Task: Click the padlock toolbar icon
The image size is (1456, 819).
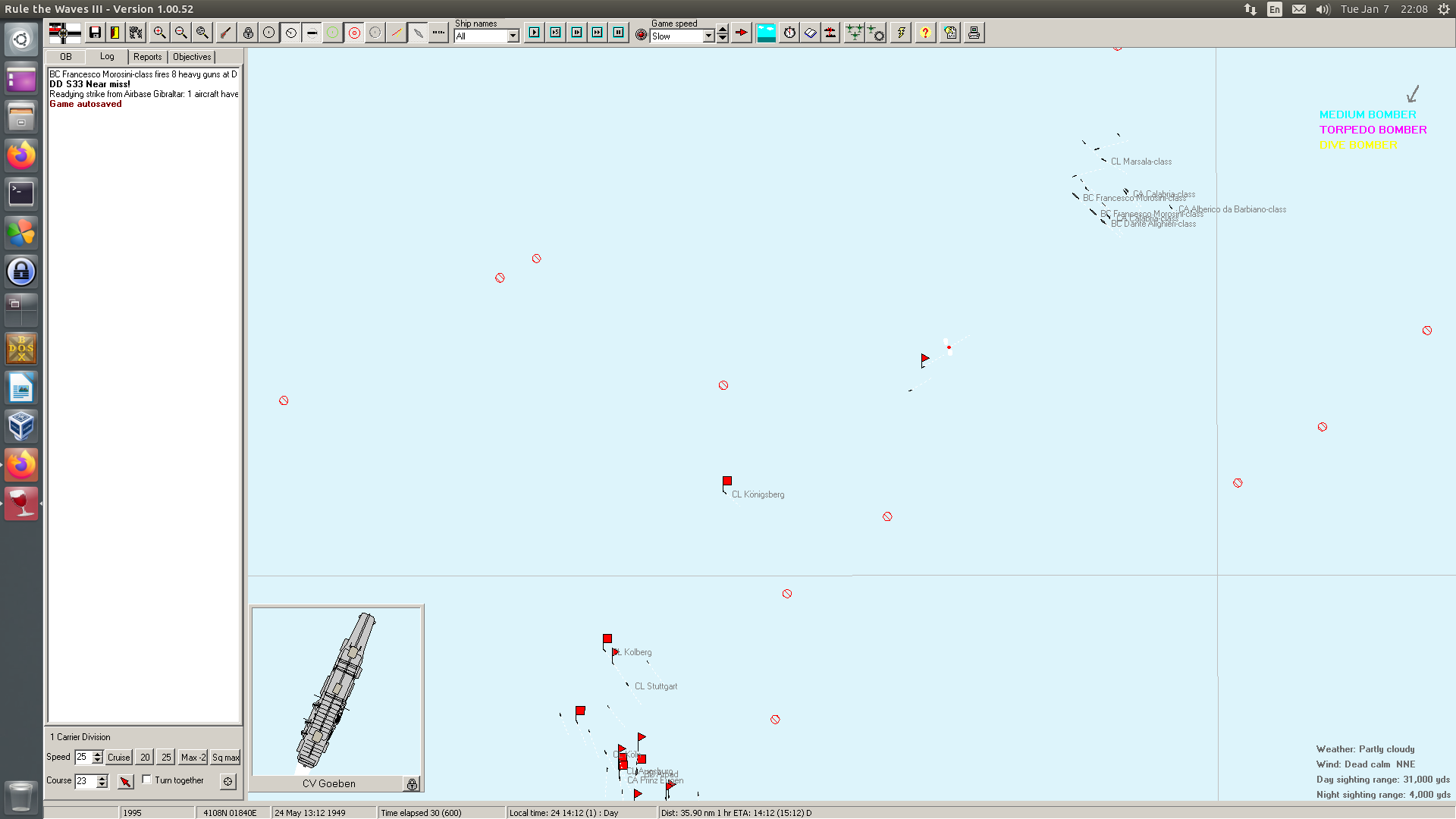Action: click(x=248, y=33)
